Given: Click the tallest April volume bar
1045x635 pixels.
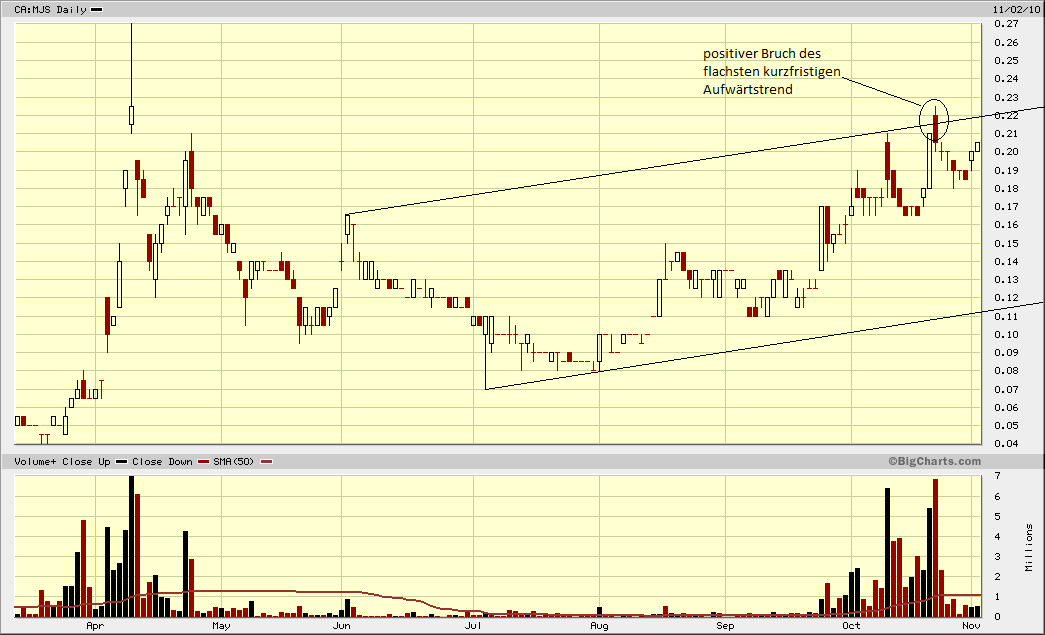Looking at the screenshot, I should pos(131,546).
